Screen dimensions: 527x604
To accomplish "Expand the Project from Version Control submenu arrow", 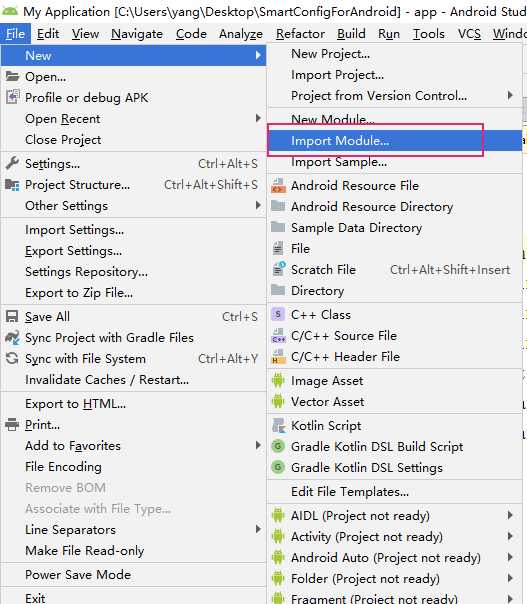I will 510,95.
